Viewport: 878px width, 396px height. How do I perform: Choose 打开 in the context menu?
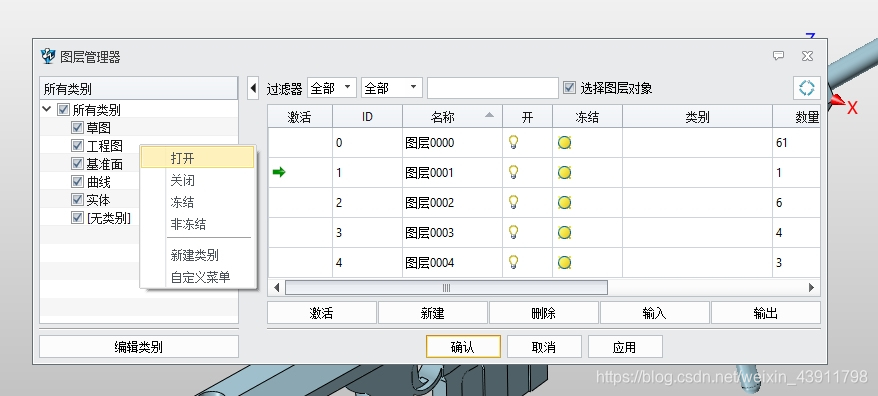[x=197, y=158]
